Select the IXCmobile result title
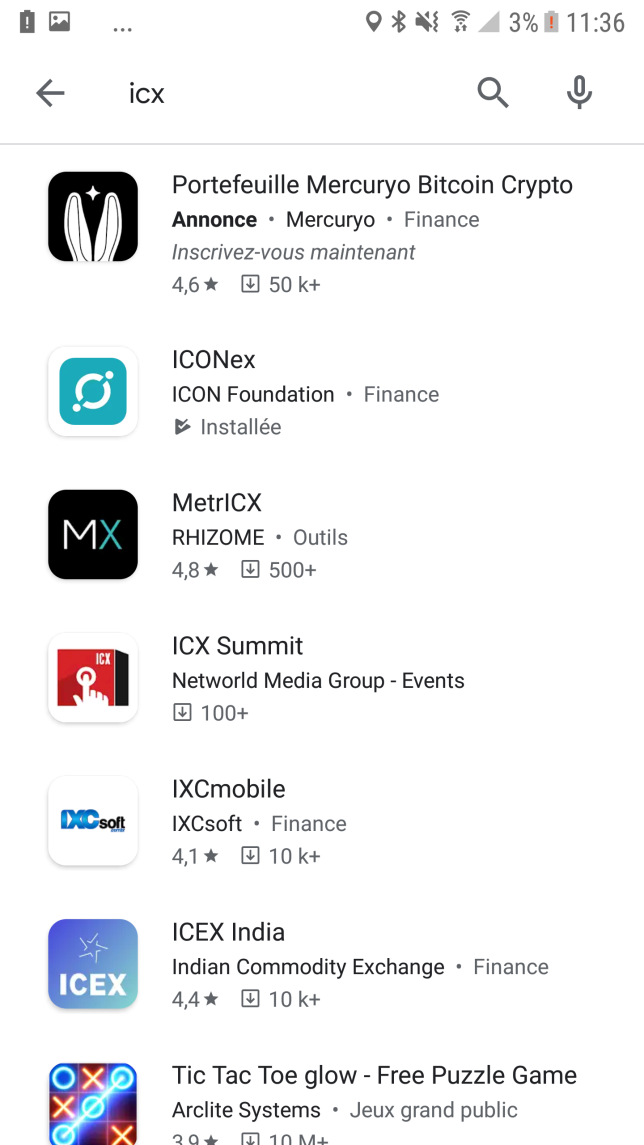The image size is (644, 1145). tap(229, 789)
